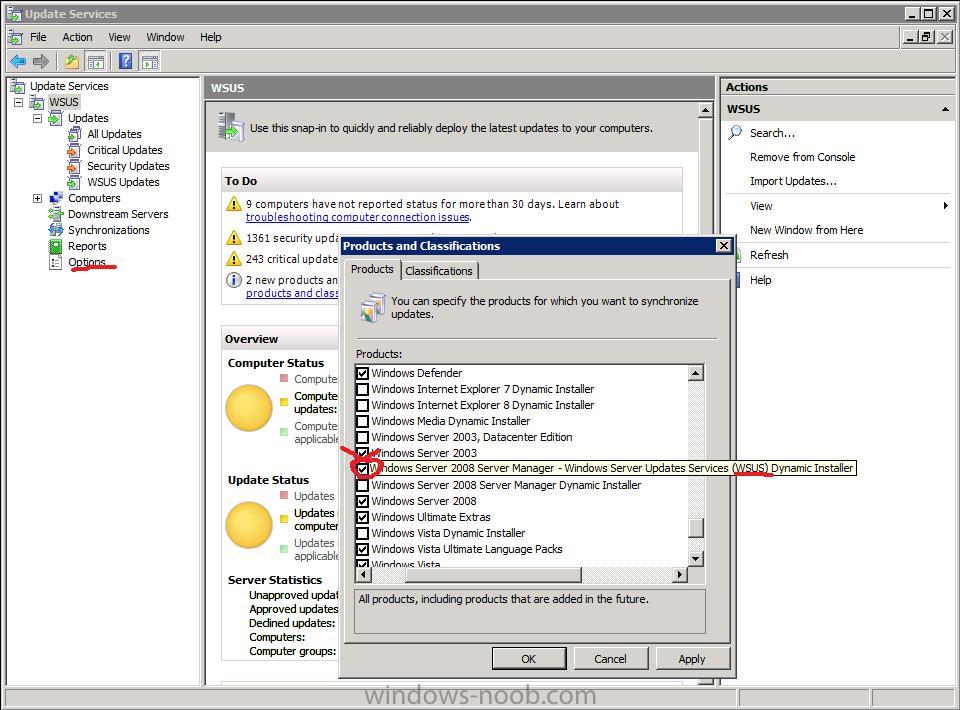Check Windows Internet Explorer 8 Dynamic Installer

click(362, 405)
